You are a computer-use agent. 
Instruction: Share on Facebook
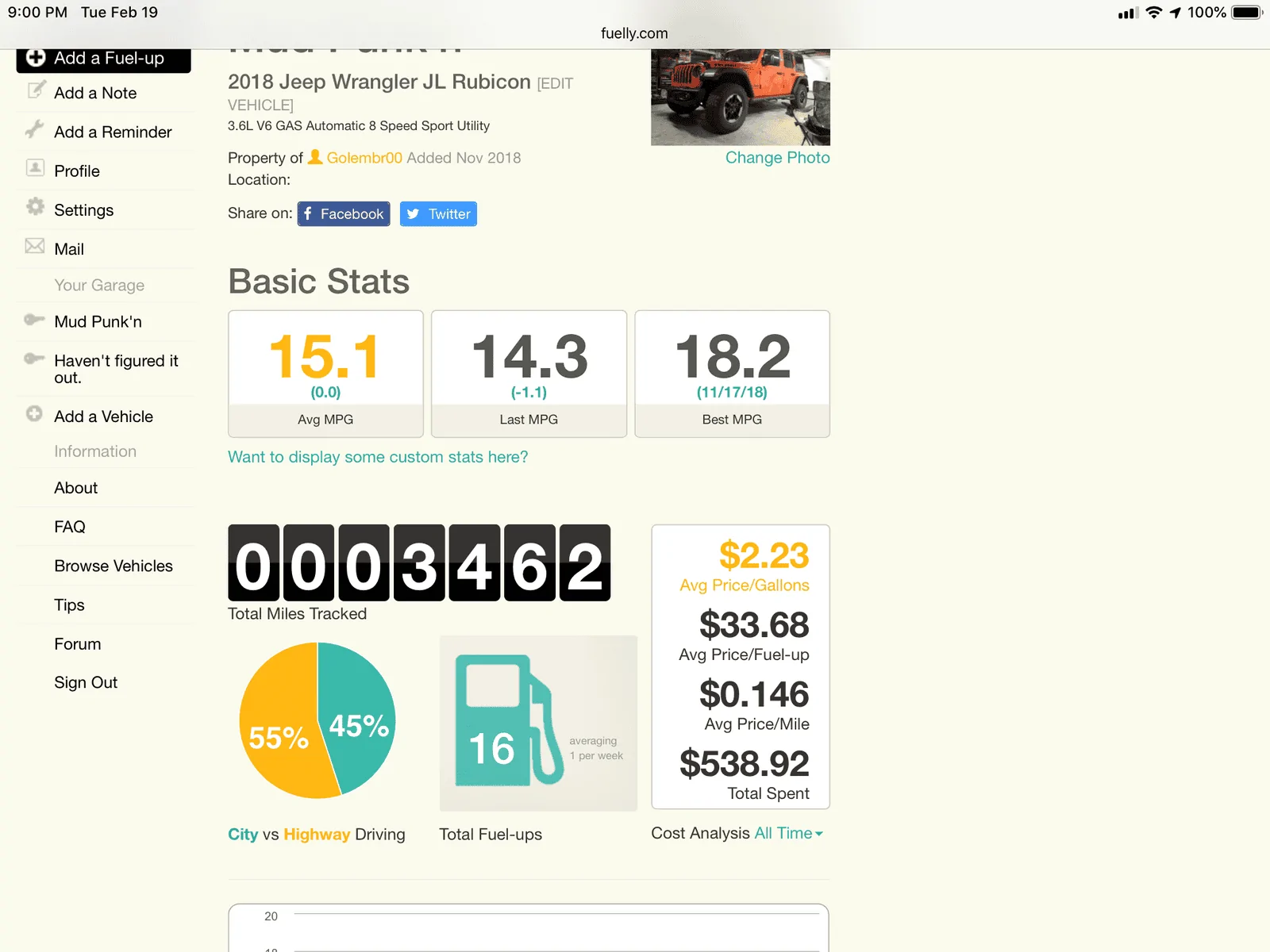pyautogui.click(x=344, y=213)
